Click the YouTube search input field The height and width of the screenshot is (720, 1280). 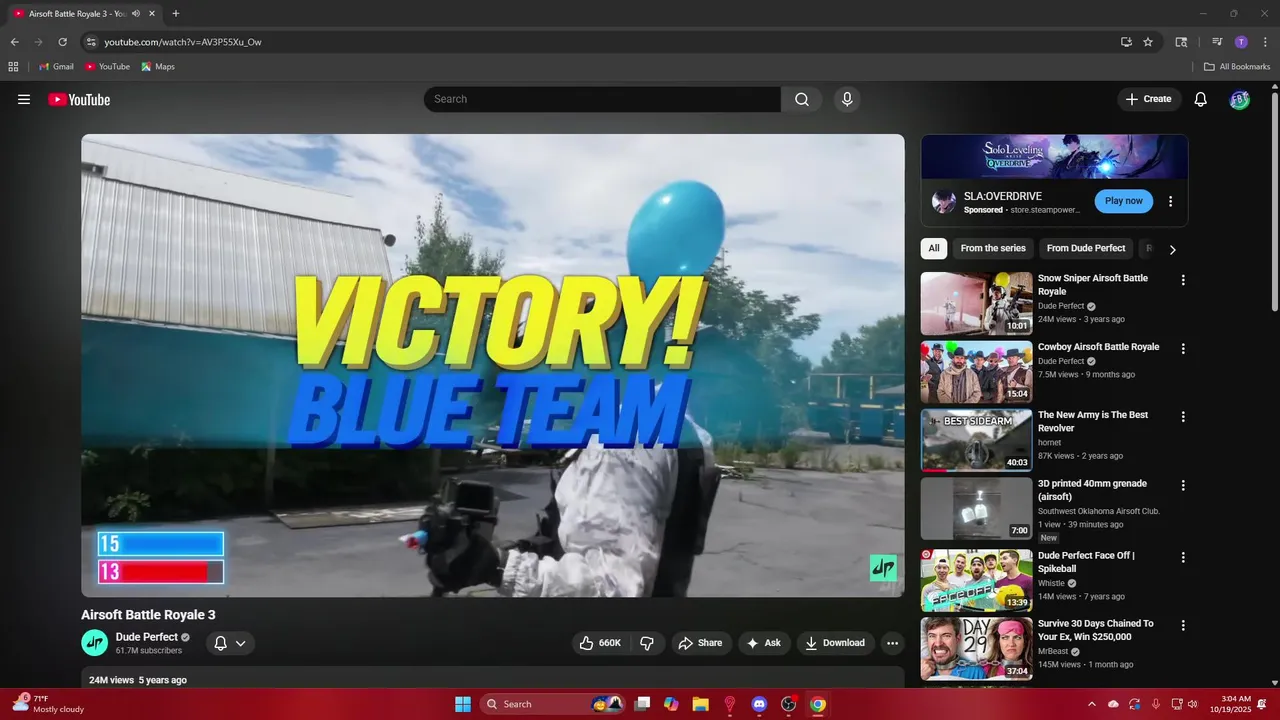[602, 99]
